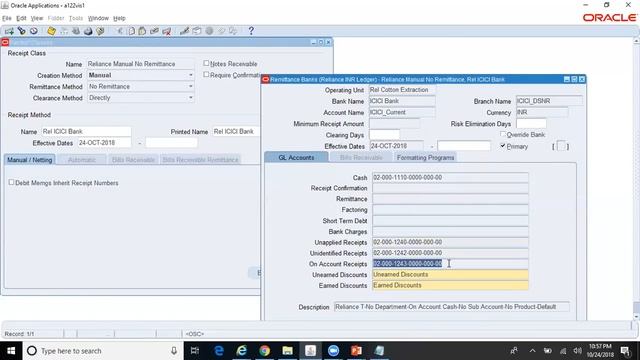Click the New record toolbar icon
640x360 pixels.
[9, 31]
